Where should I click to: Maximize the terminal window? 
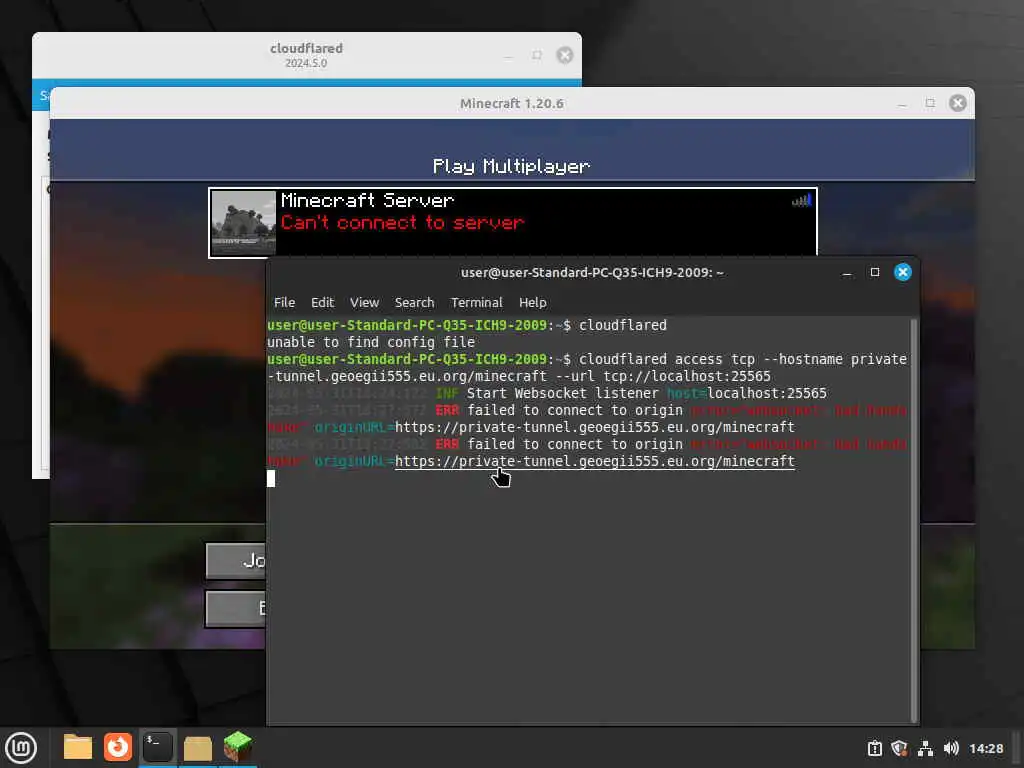click(x=875, y=272)
